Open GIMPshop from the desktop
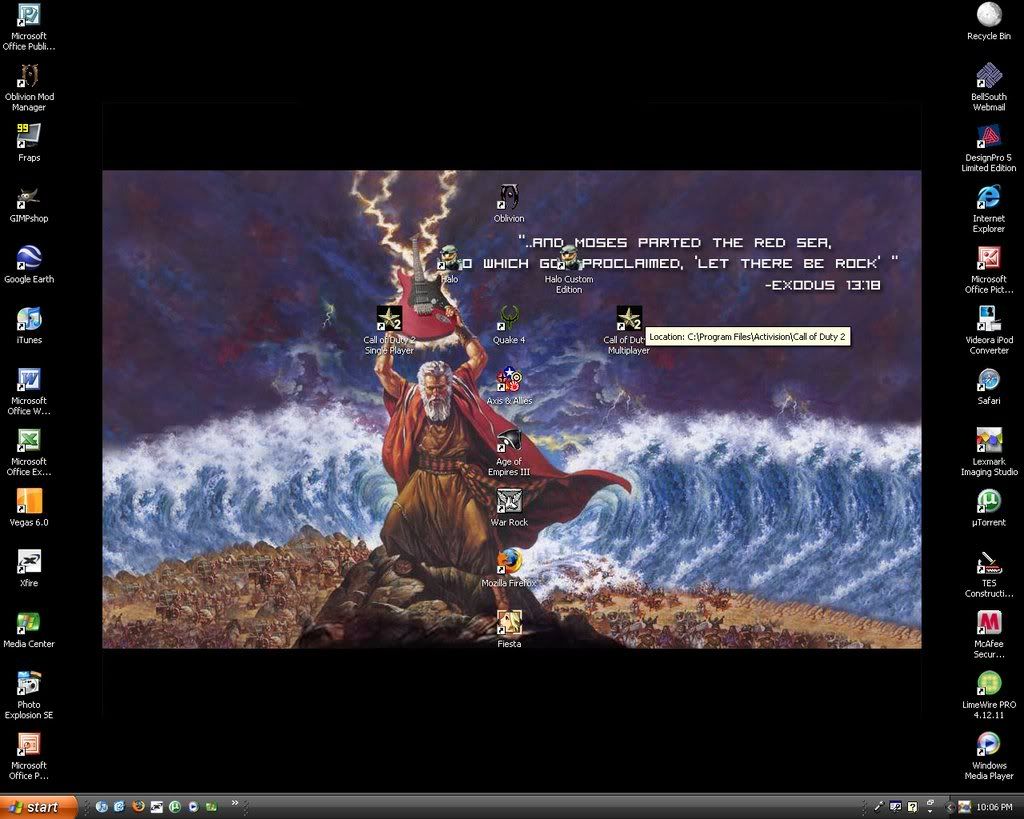Image resolution: width=1024 pixels, height=819 pixels. [29, 204]
